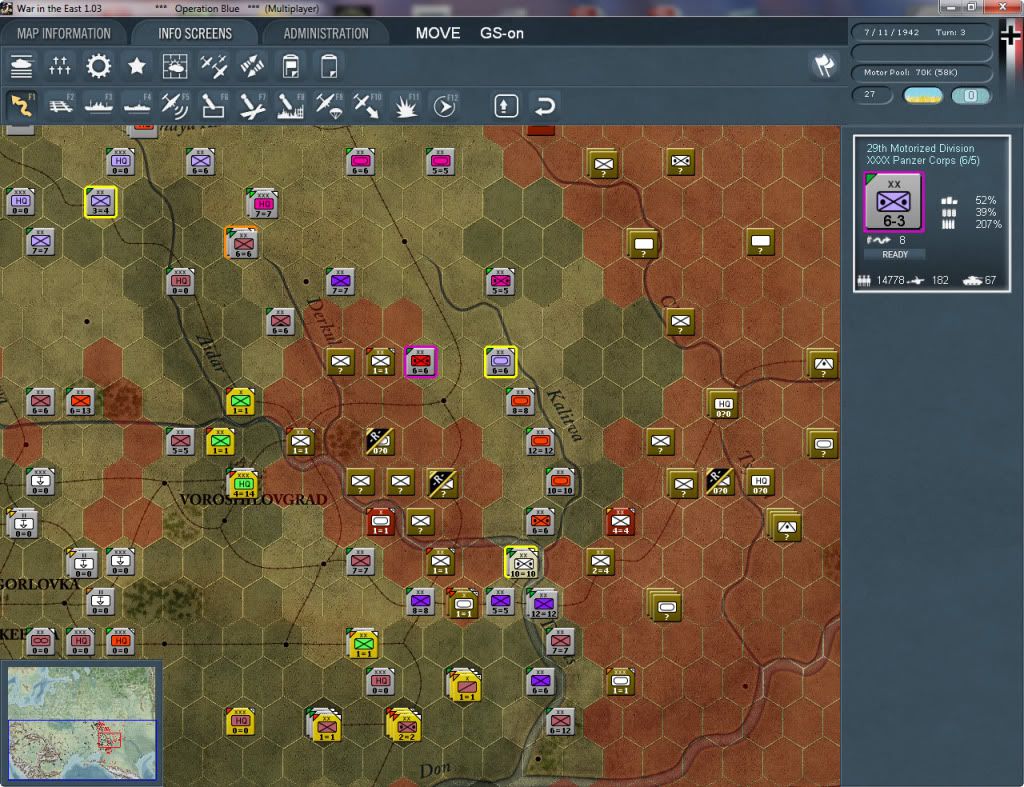Select the Soviet red 4=4 unit
Image resolution: width=1024 pixels, height=787 pixels.
coord(620,522)
